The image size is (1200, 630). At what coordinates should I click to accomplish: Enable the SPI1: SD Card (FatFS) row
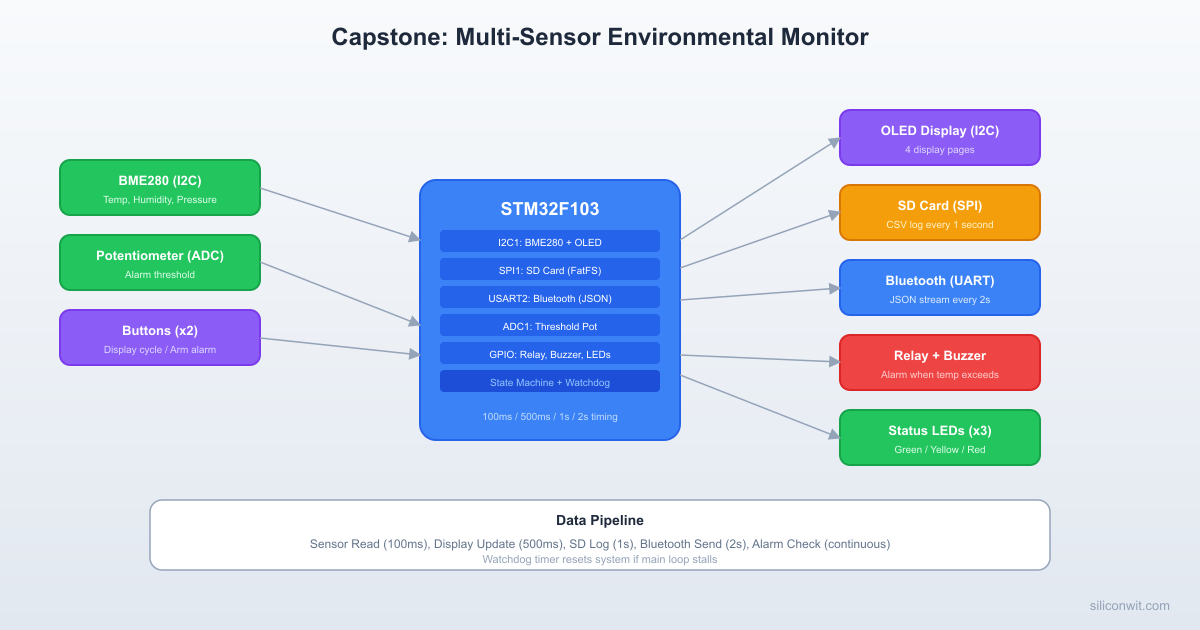click(549, 269)
